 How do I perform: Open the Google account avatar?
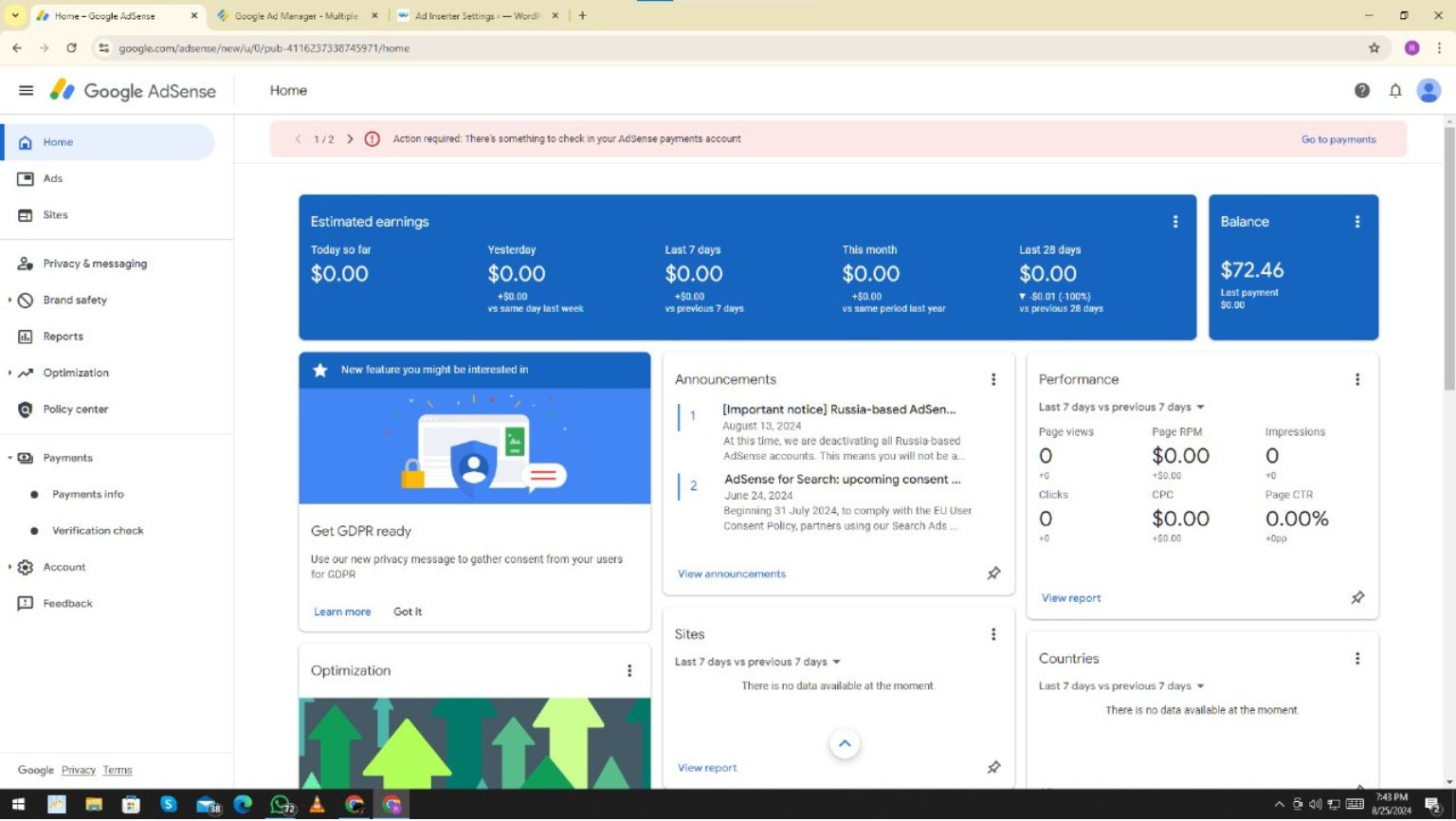coord(1429,91)
